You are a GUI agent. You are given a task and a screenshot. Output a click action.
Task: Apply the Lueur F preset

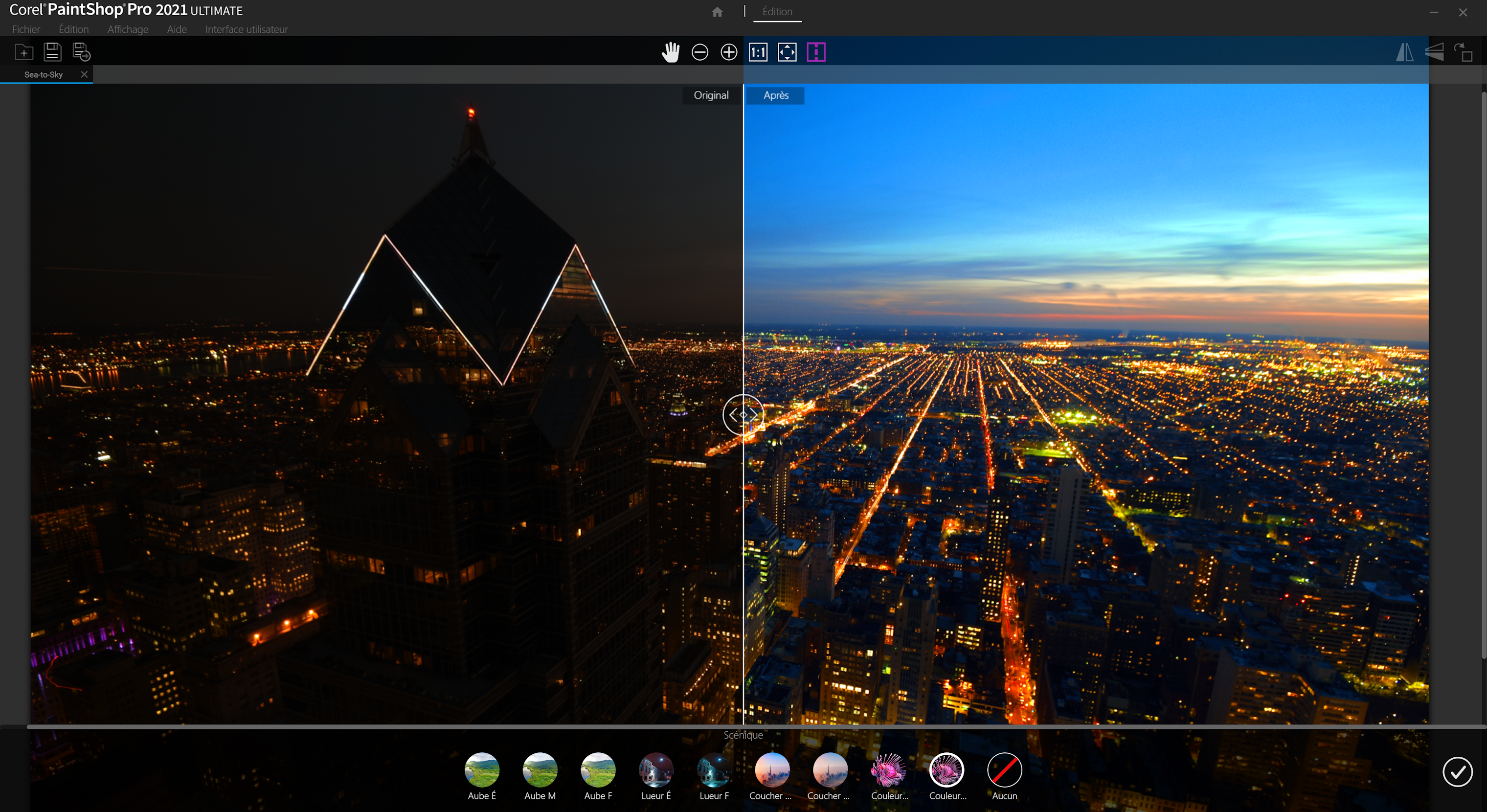pyautogui.click(x=714, y=770)
